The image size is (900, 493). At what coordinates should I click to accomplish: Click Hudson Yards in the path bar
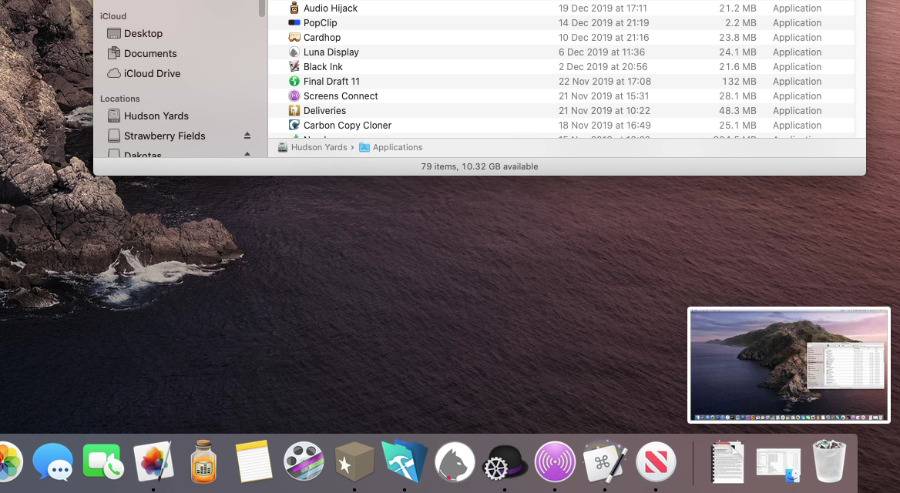pos(319,147)
